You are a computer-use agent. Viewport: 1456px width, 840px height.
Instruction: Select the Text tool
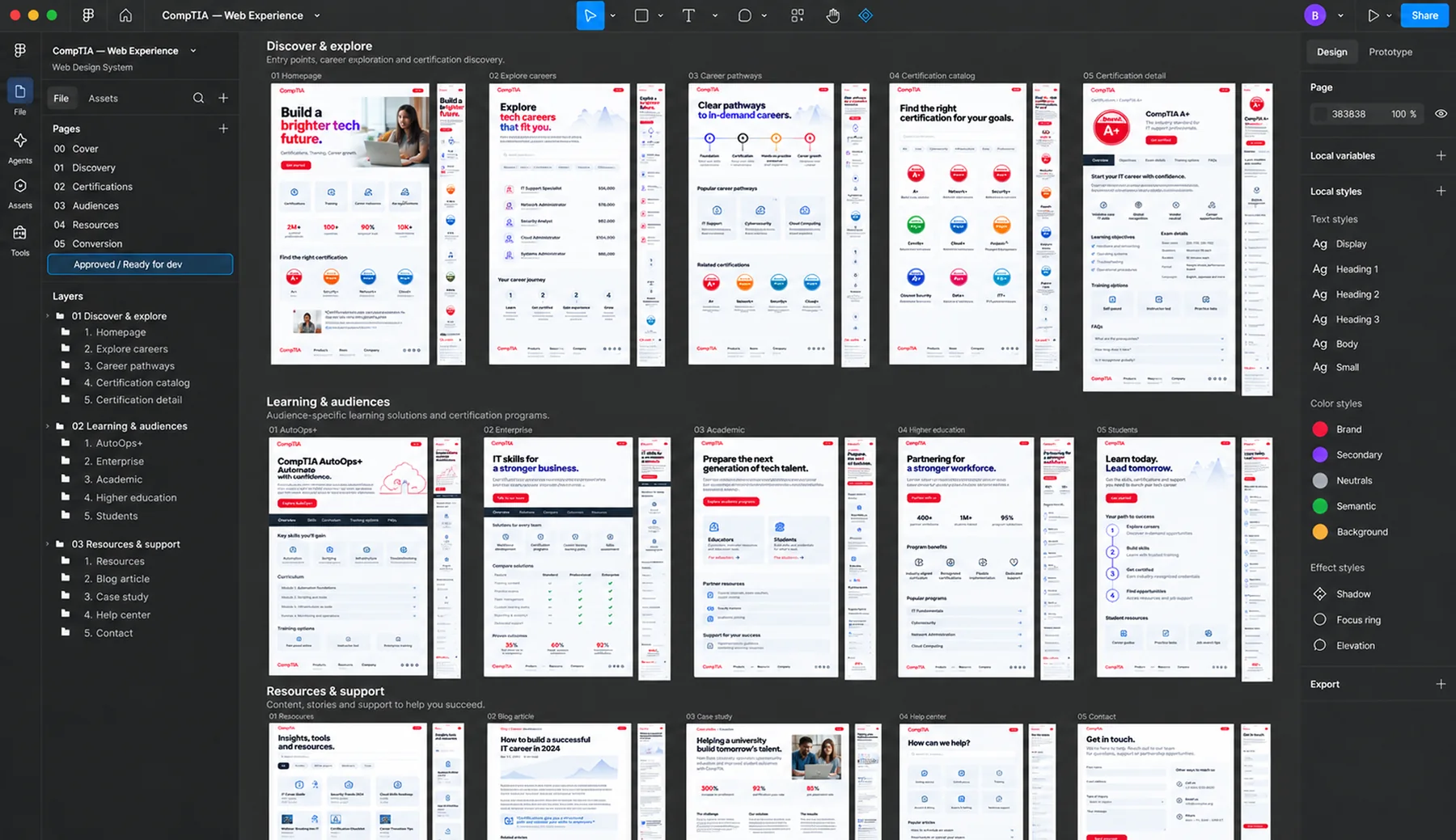pos(688,15)
